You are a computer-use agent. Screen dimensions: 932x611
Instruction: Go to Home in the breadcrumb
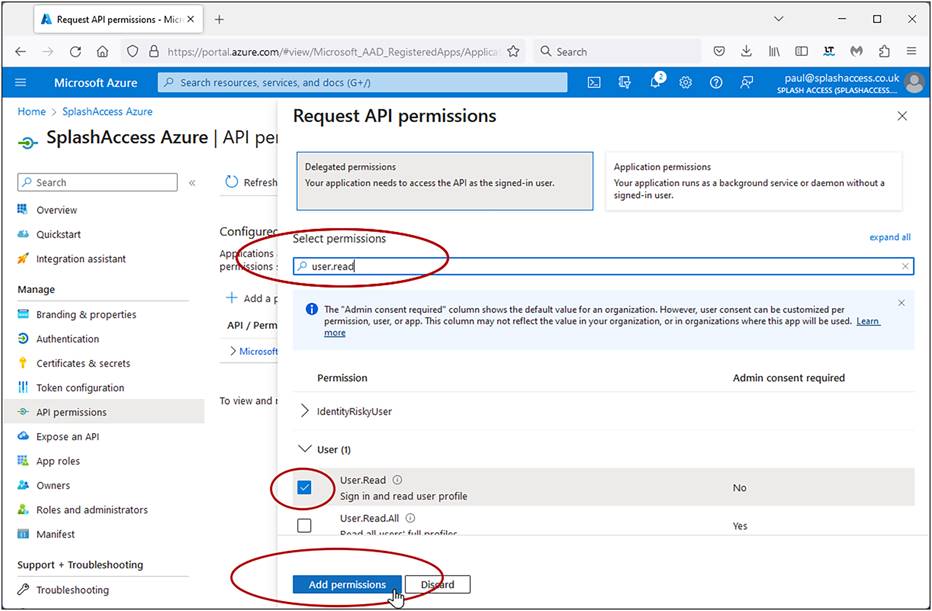32,111
